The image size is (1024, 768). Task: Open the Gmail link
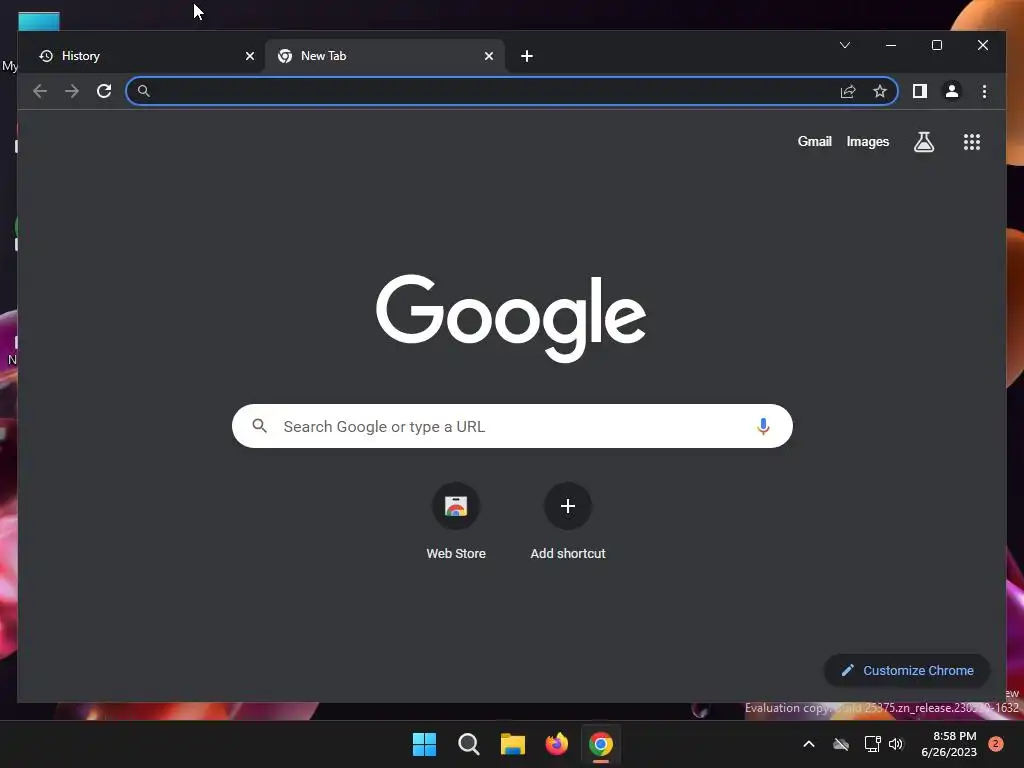(x=814, y=142)
